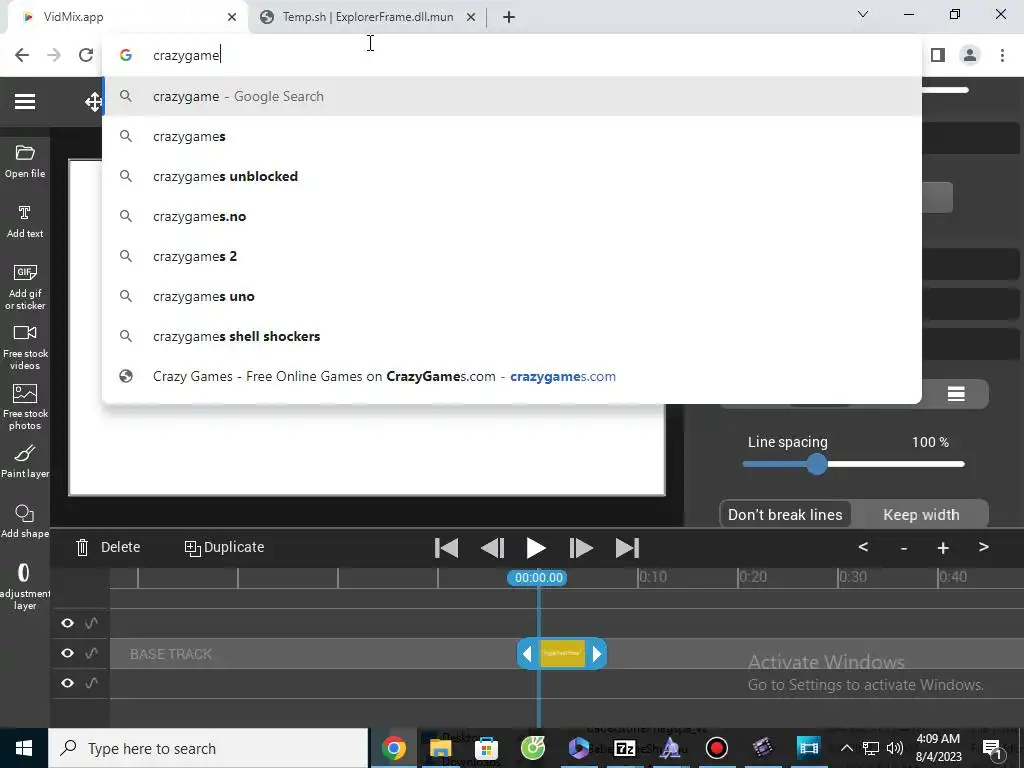The height and width of the screenshot is (768, 1024).
Task: Add an adjustment layer
Action: (24, 586)
